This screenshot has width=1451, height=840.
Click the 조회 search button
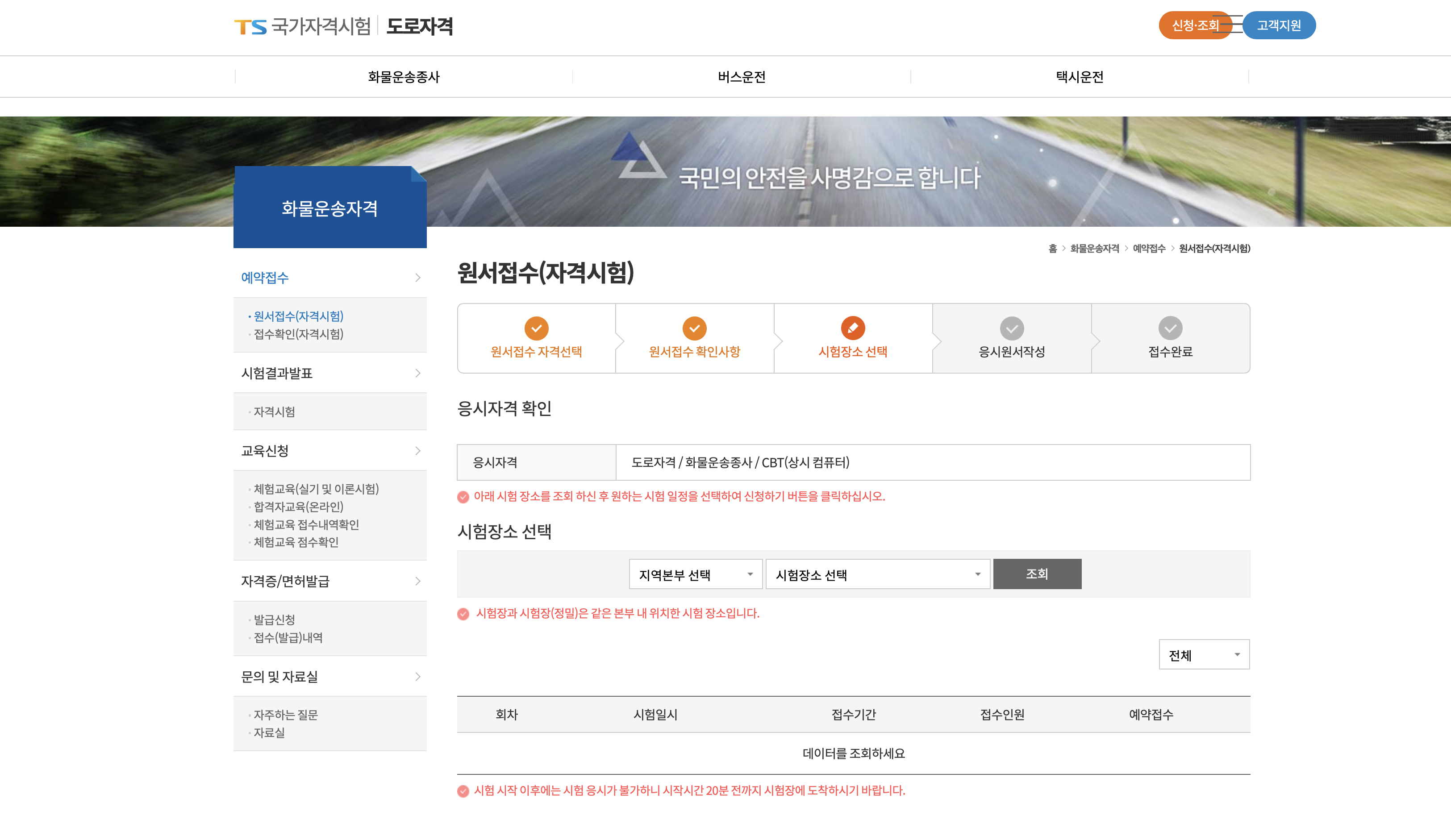click(1037, 574)
